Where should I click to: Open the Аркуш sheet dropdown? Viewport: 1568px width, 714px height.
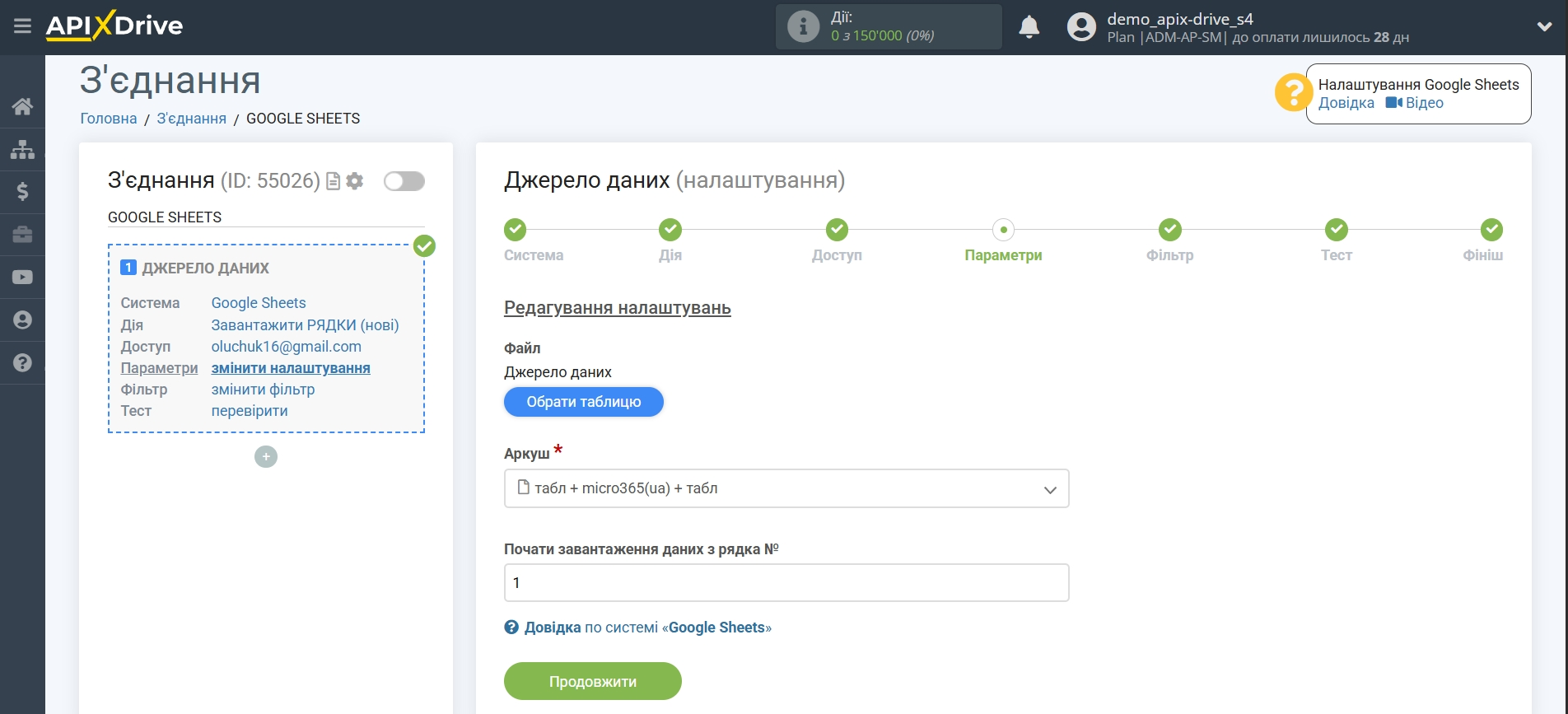click(x=786, y=488)
